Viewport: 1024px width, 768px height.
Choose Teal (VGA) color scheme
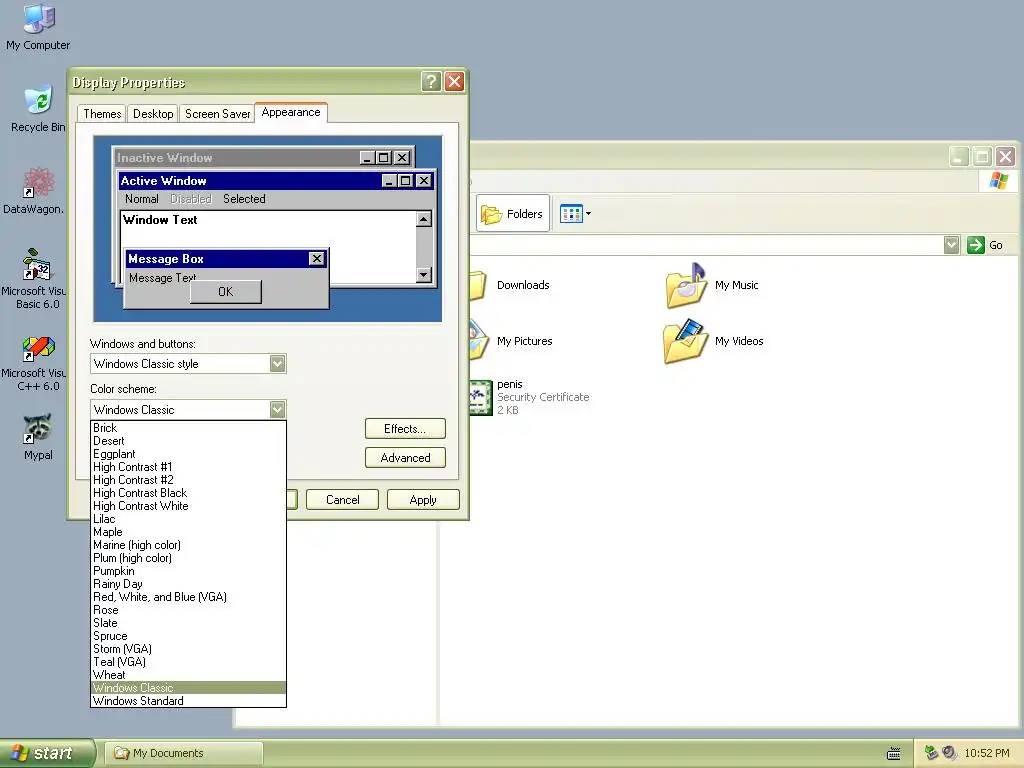(x=188, y=662)
